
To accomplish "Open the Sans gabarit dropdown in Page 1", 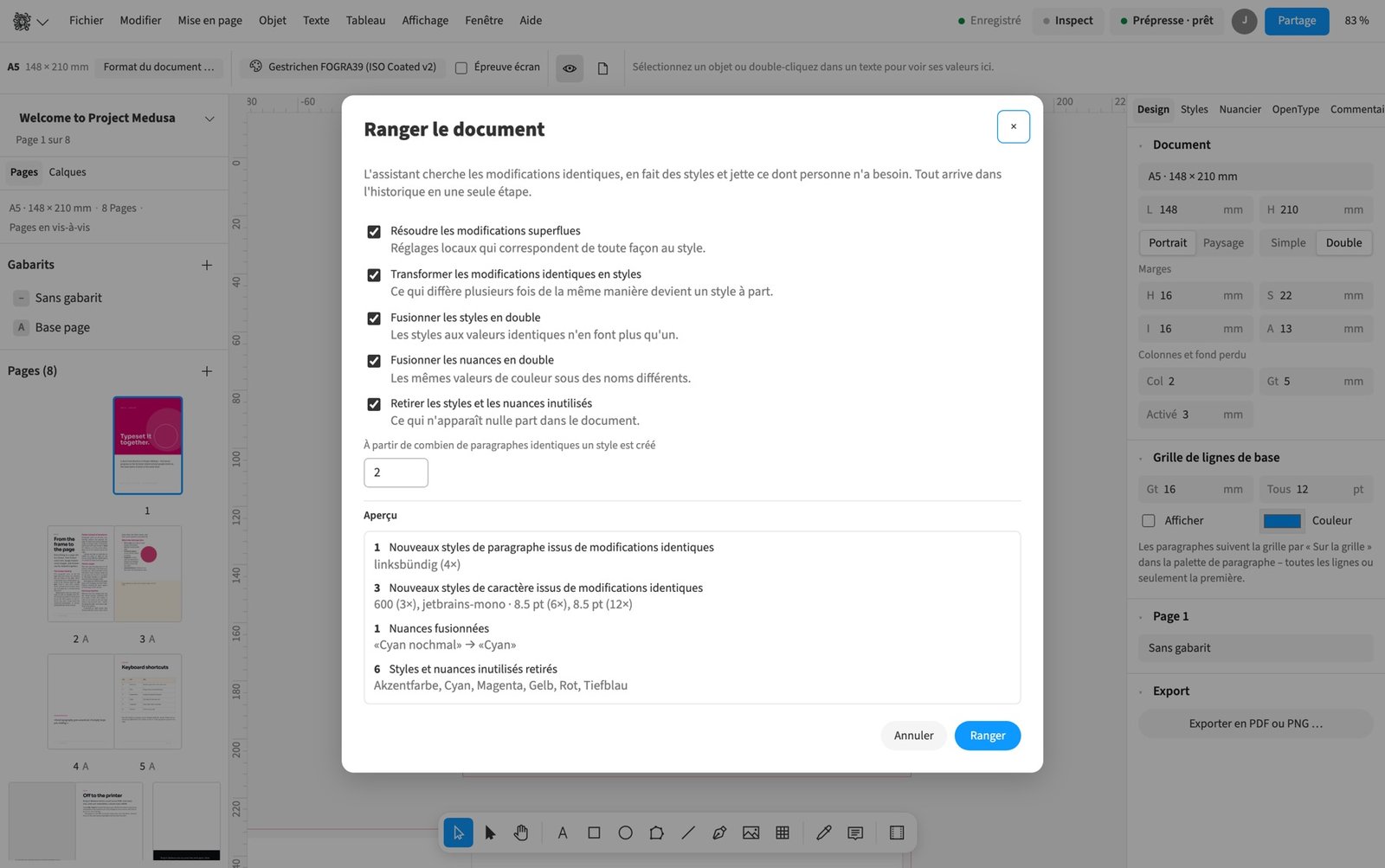I will 1255,648.
